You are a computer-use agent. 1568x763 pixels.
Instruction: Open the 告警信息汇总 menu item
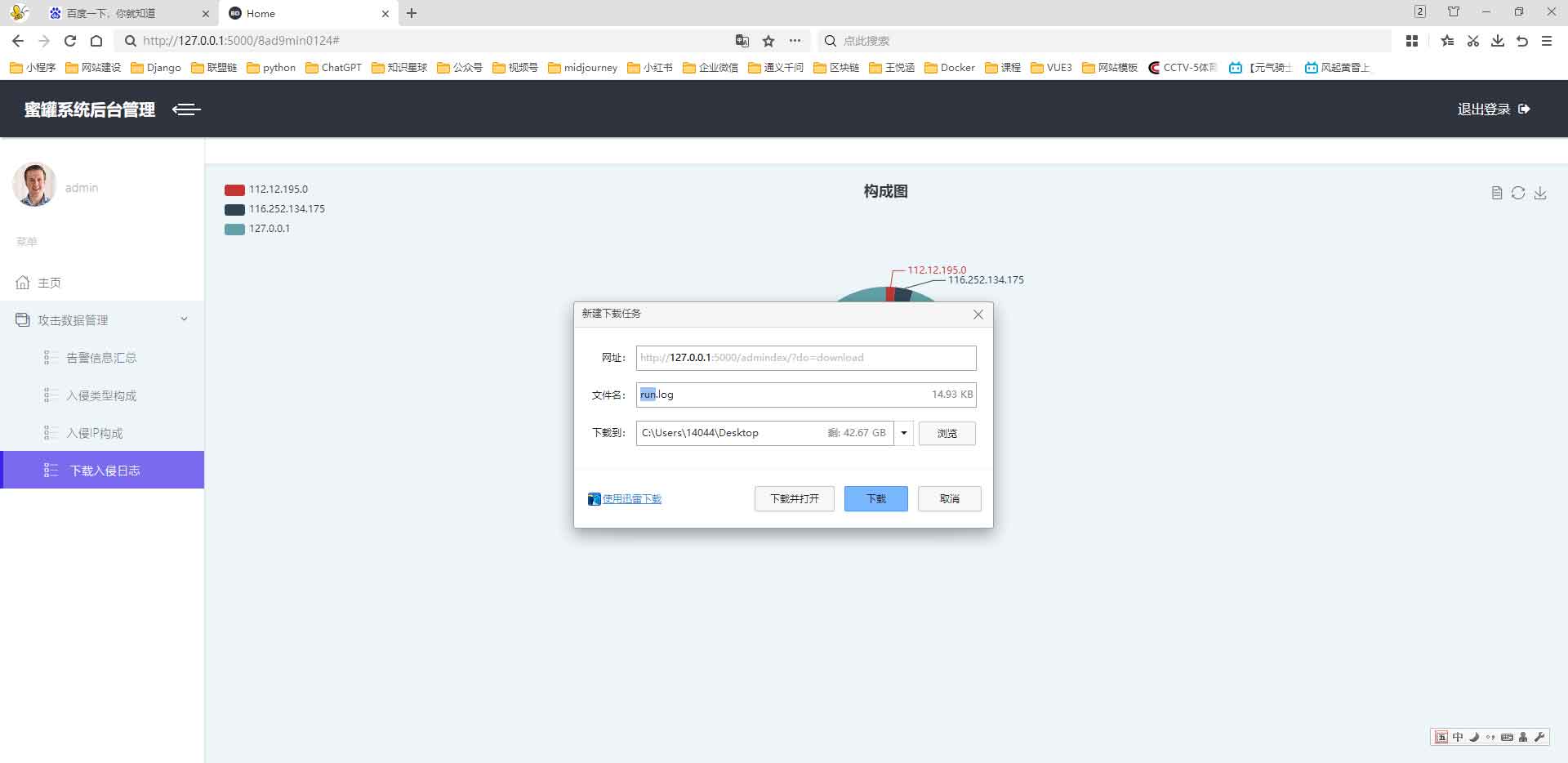101,358
